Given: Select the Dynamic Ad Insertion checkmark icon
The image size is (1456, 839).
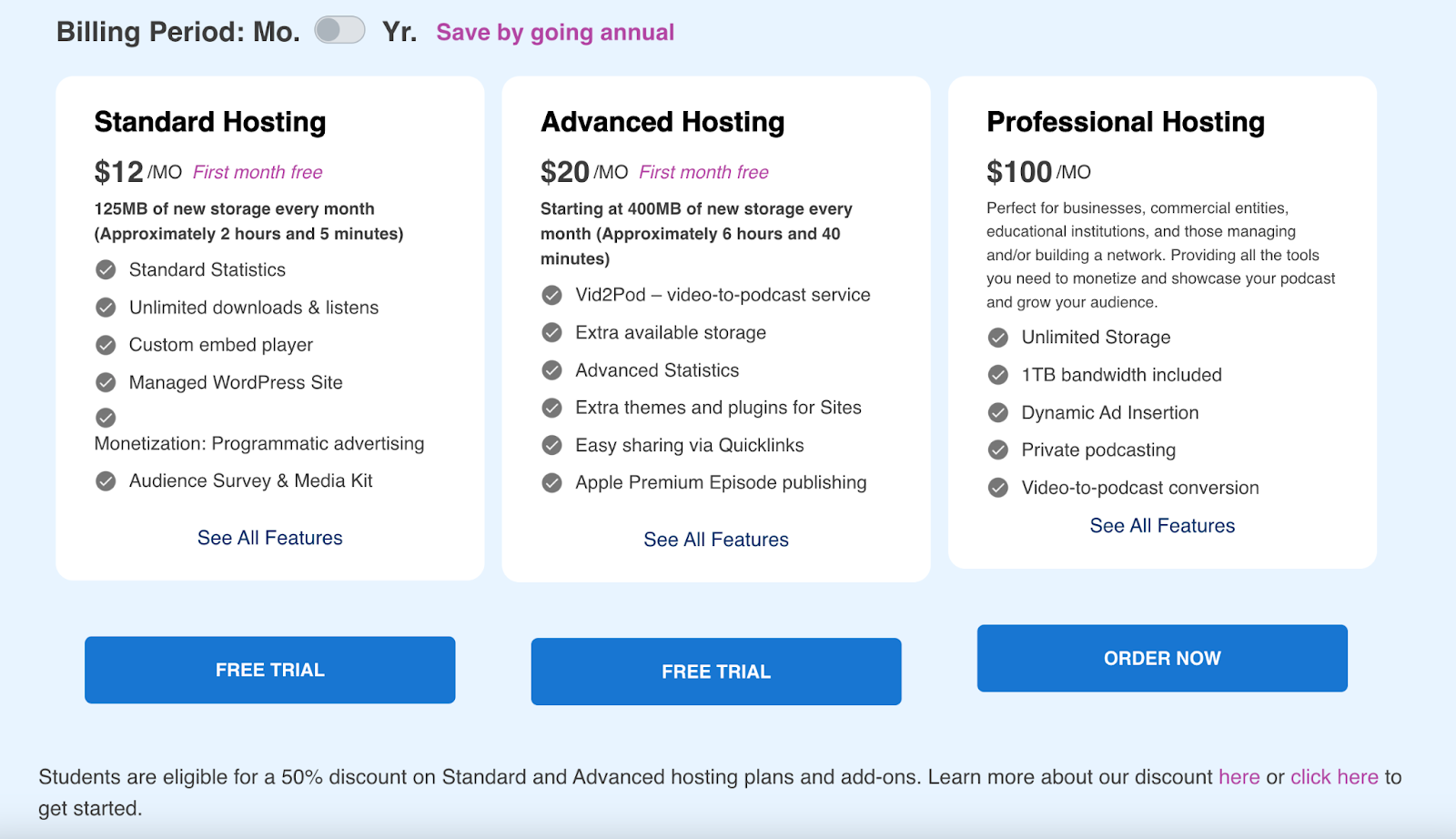Looking at the screenshot, I should (x=997, y=412).
